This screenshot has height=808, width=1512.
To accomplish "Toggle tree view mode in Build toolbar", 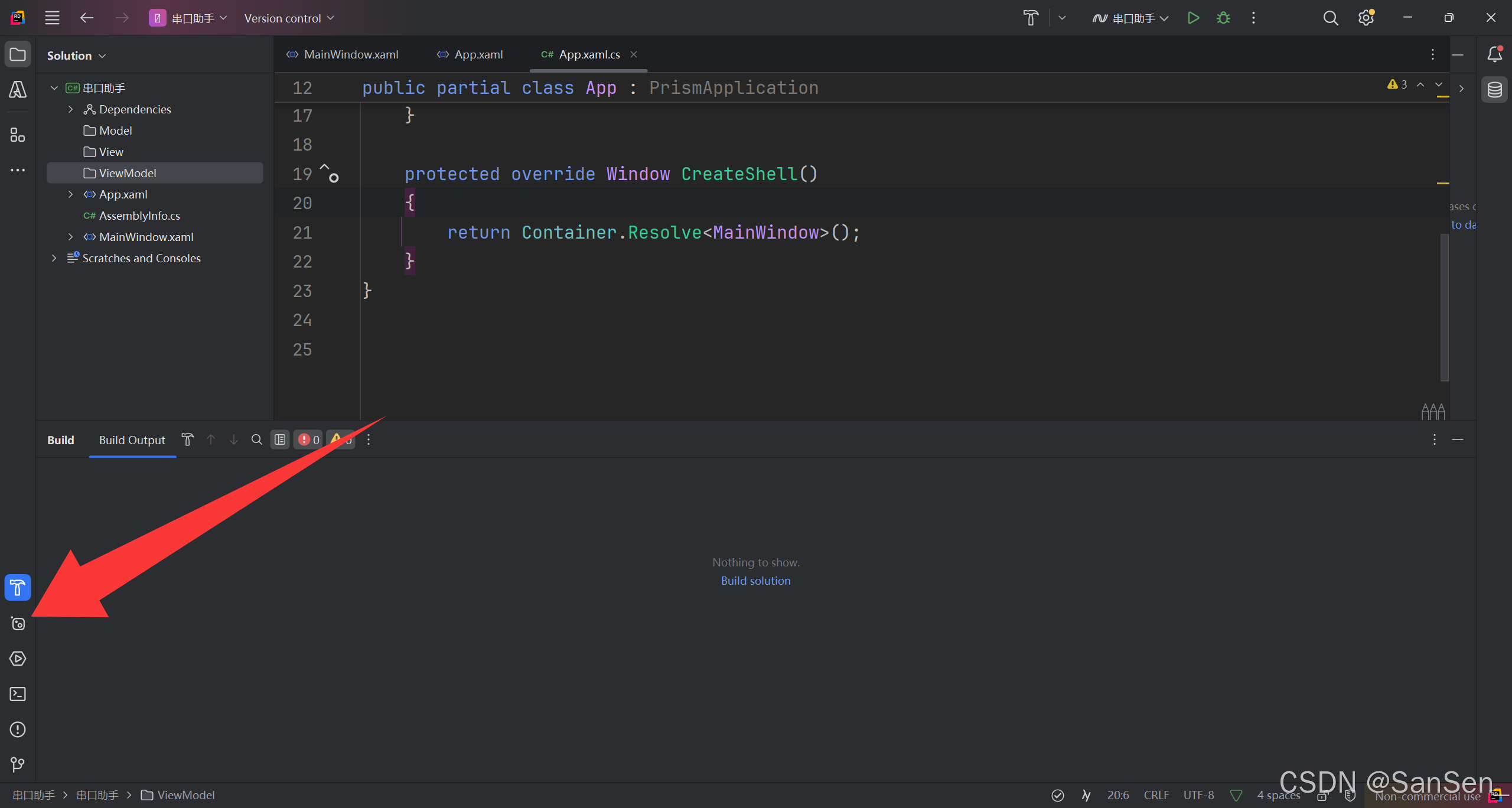I will click(280, 440).
